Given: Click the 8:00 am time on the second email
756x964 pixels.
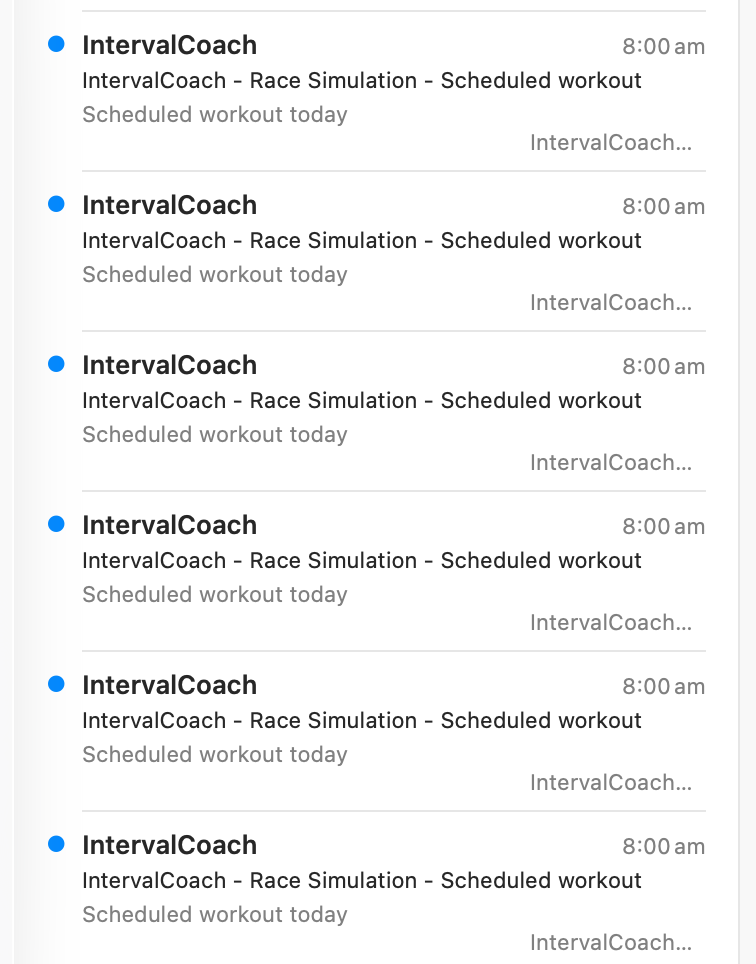Looking at the screenshot, I should 663,206.
